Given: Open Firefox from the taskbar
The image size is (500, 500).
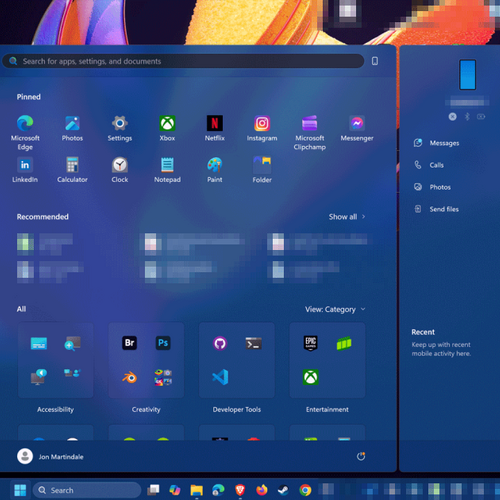Looking at the screenshot, I should pyautogui.click(x=262, y=490).
